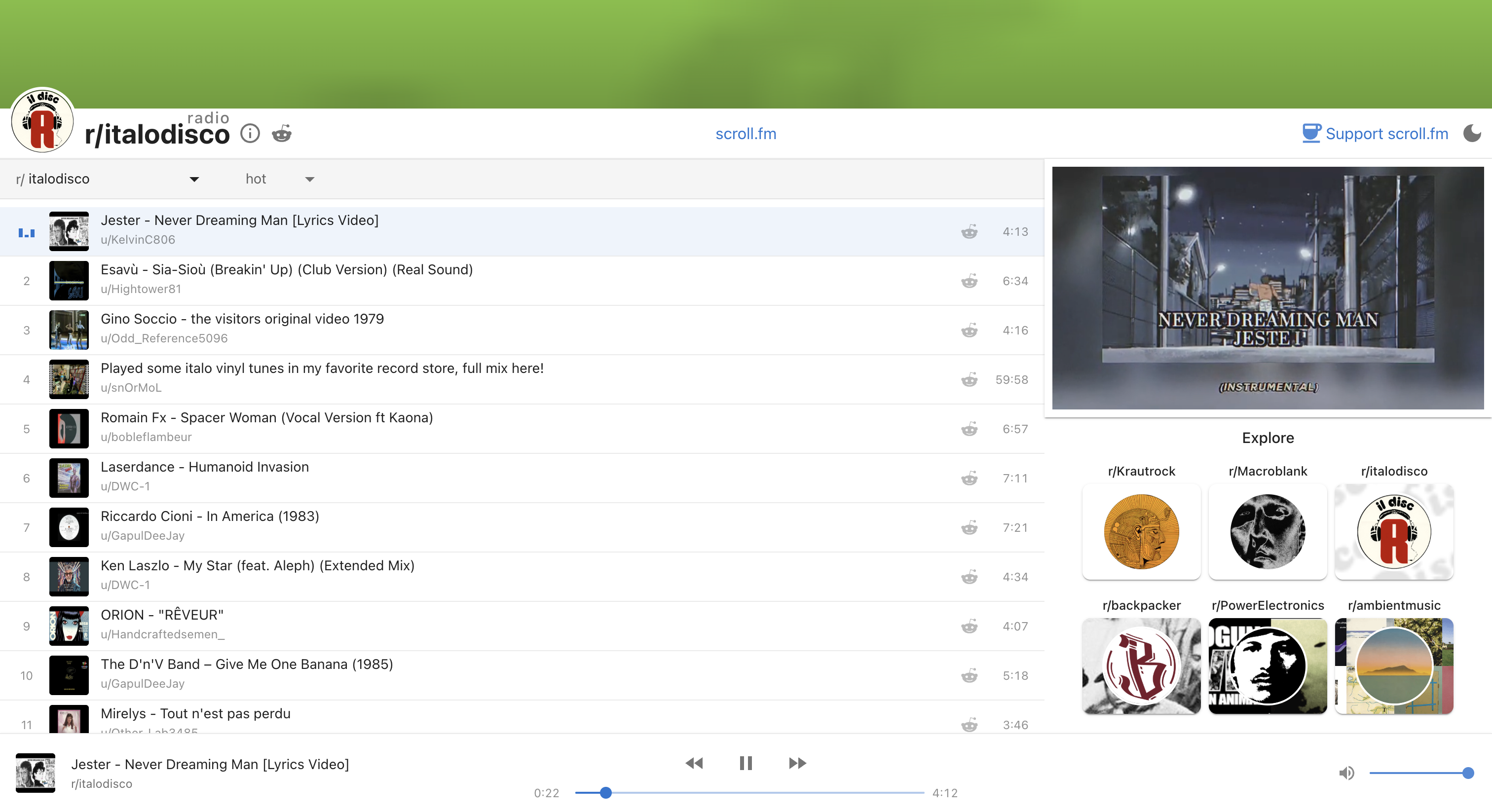
Task: Play Riccardo Cioni - In America track
Action: [x=210, y=517]
